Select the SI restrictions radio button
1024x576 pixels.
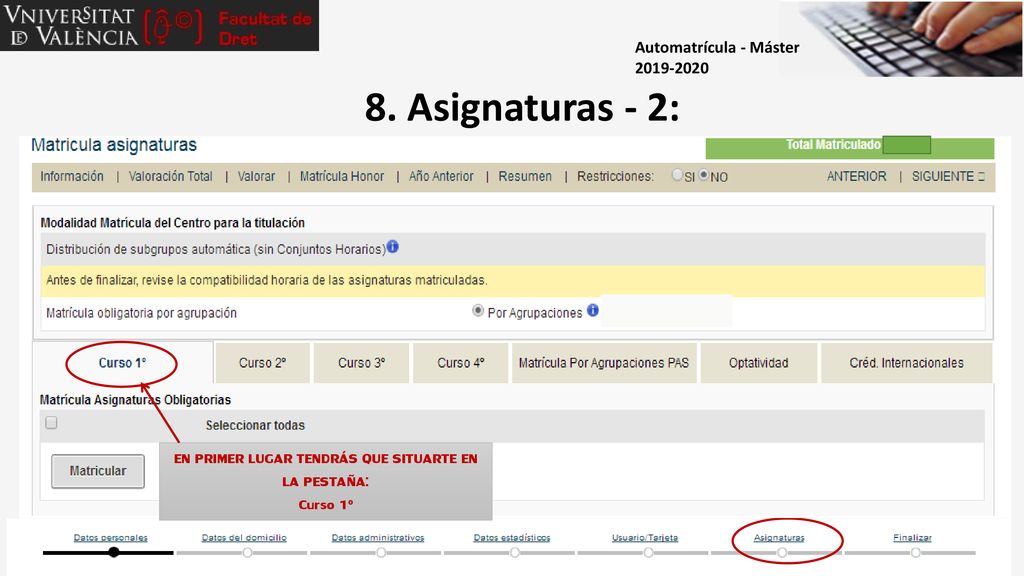677,175
